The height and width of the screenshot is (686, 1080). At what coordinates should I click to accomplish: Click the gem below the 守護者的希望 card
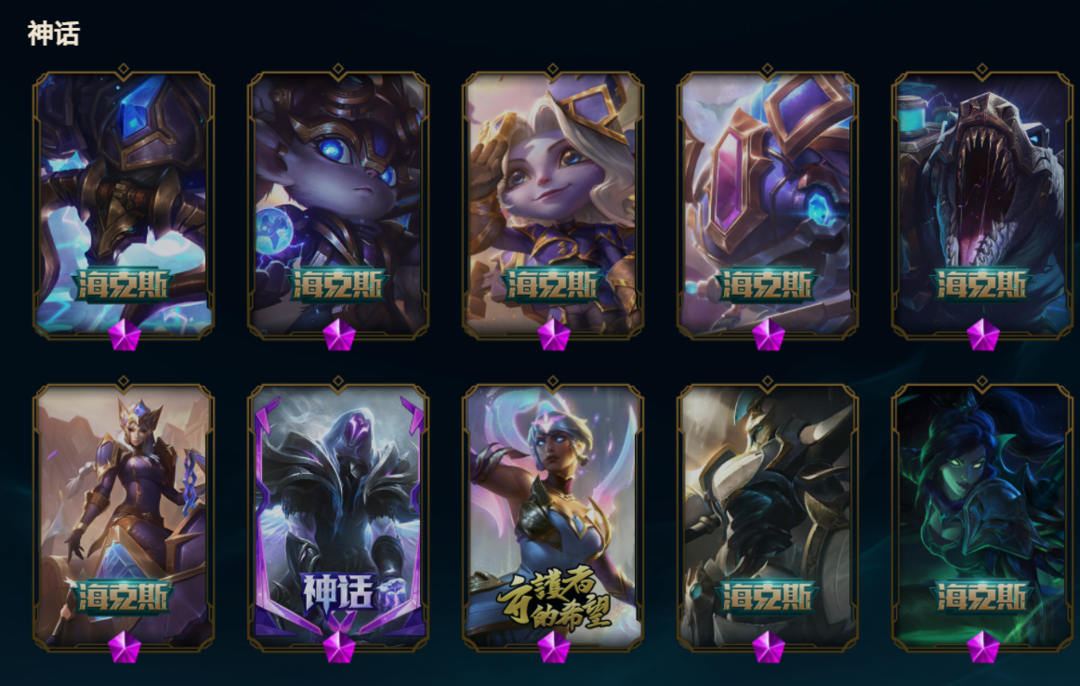point(554,647)
